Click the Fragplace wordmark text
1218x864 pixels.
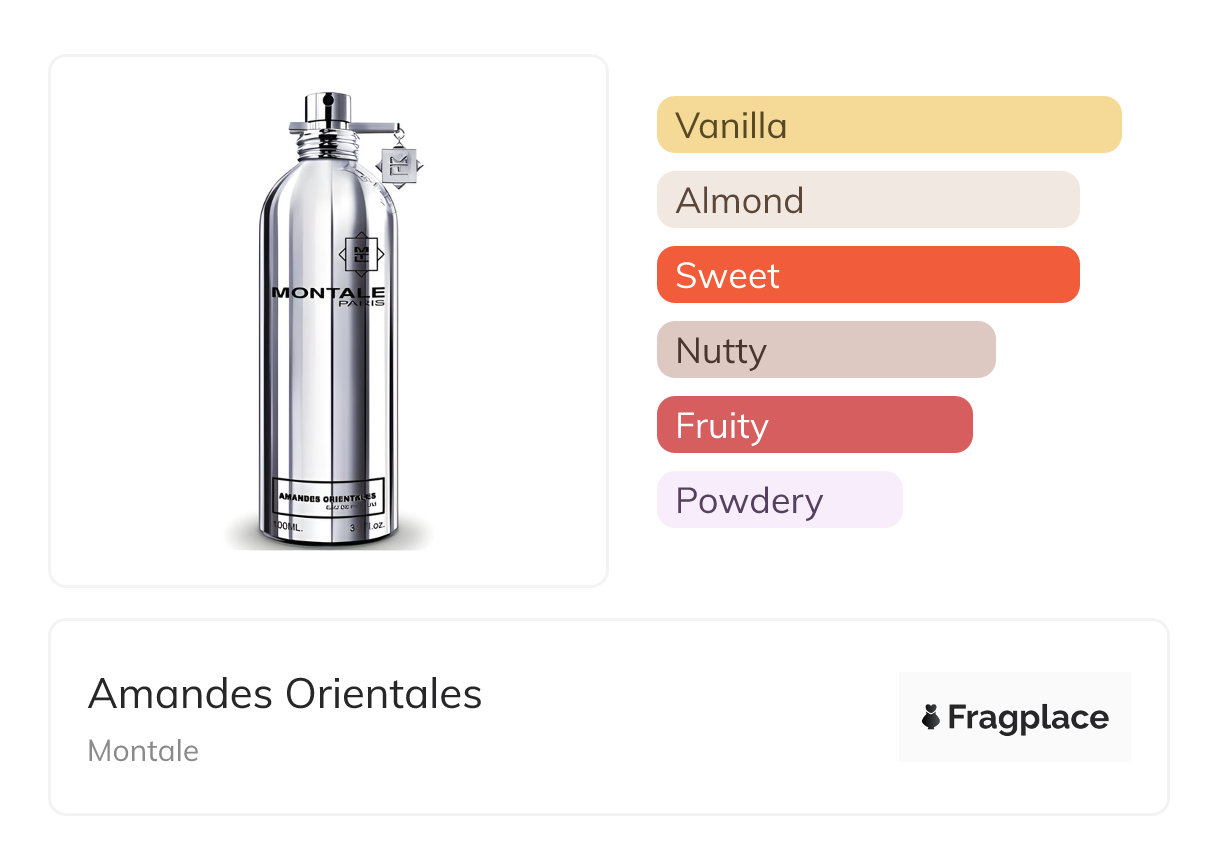pos(1028,717)
